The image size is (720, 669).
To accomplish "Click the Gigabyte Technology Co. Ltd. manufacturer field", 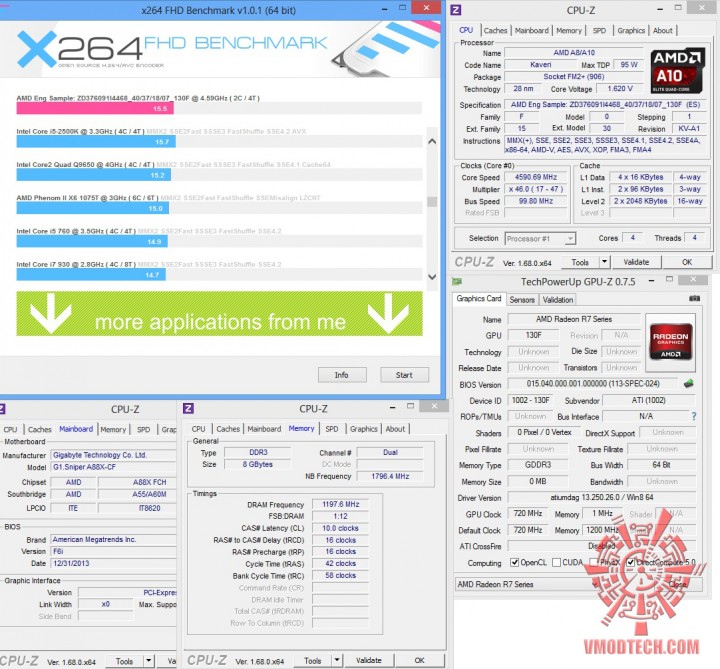I will (113, 455).
